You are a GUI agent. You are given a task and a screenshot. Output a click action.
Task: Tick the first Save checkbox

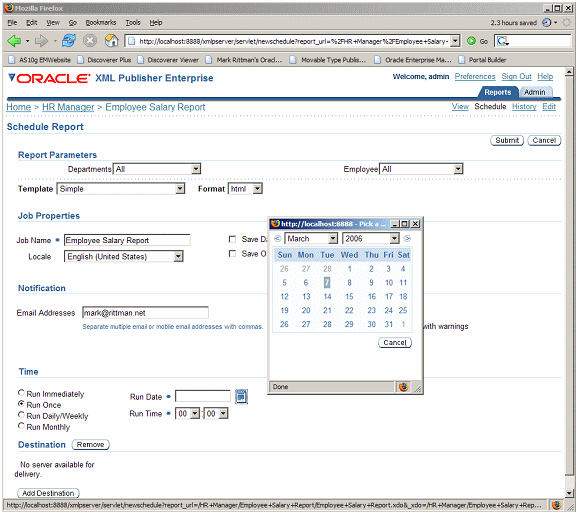point(232,239)
